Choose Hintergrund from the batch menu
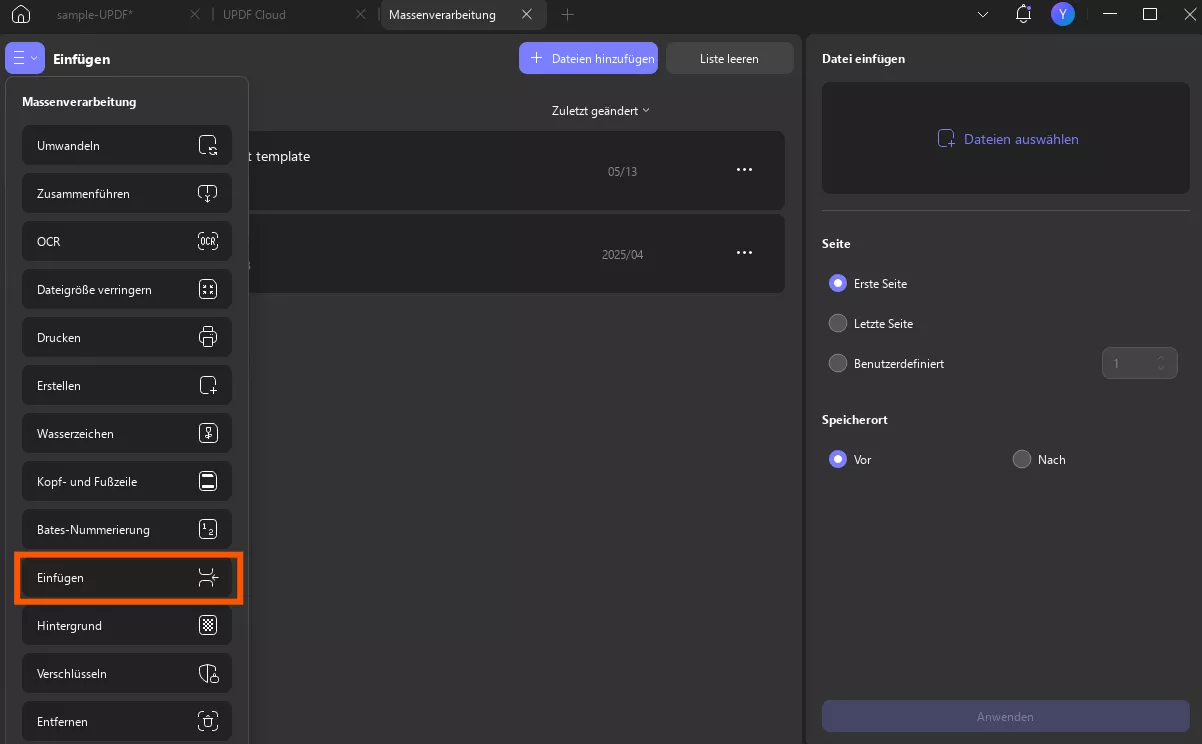The width and height of the screenshot is (1202, 744). pos(127,626)
